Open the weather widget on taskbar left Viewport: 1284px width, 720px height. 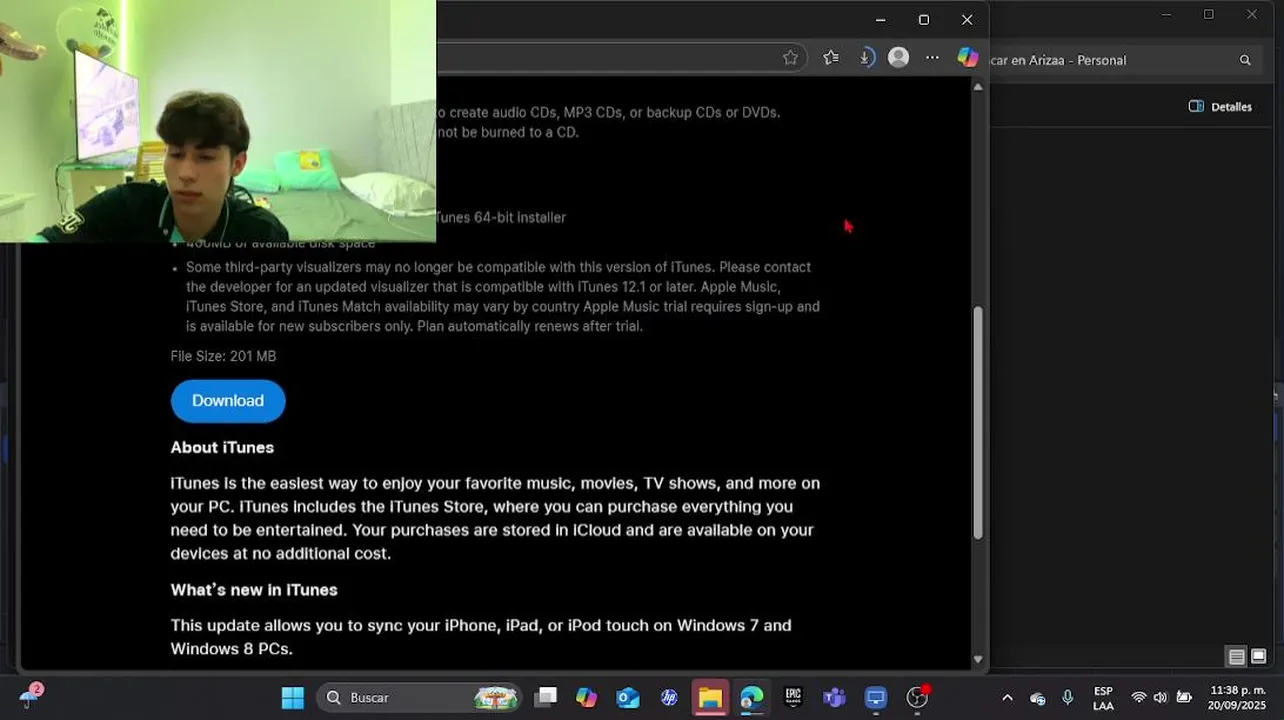pos(31,697)
